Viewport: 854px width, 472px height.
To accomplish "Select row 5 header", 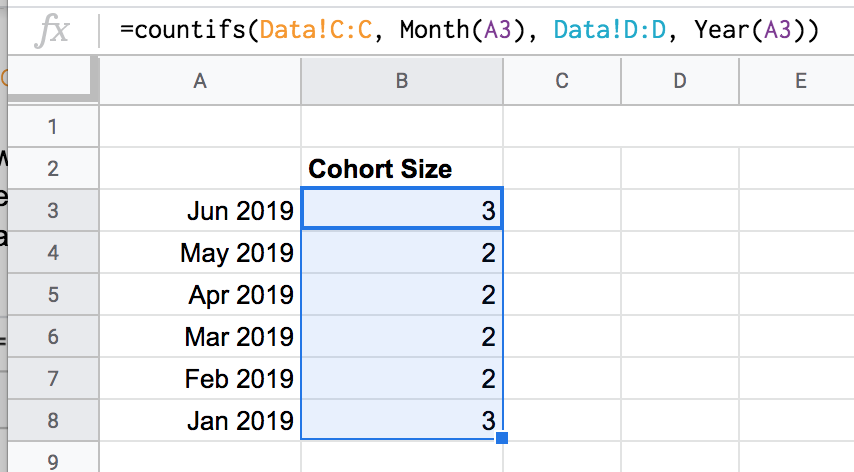I will point(53,295).
